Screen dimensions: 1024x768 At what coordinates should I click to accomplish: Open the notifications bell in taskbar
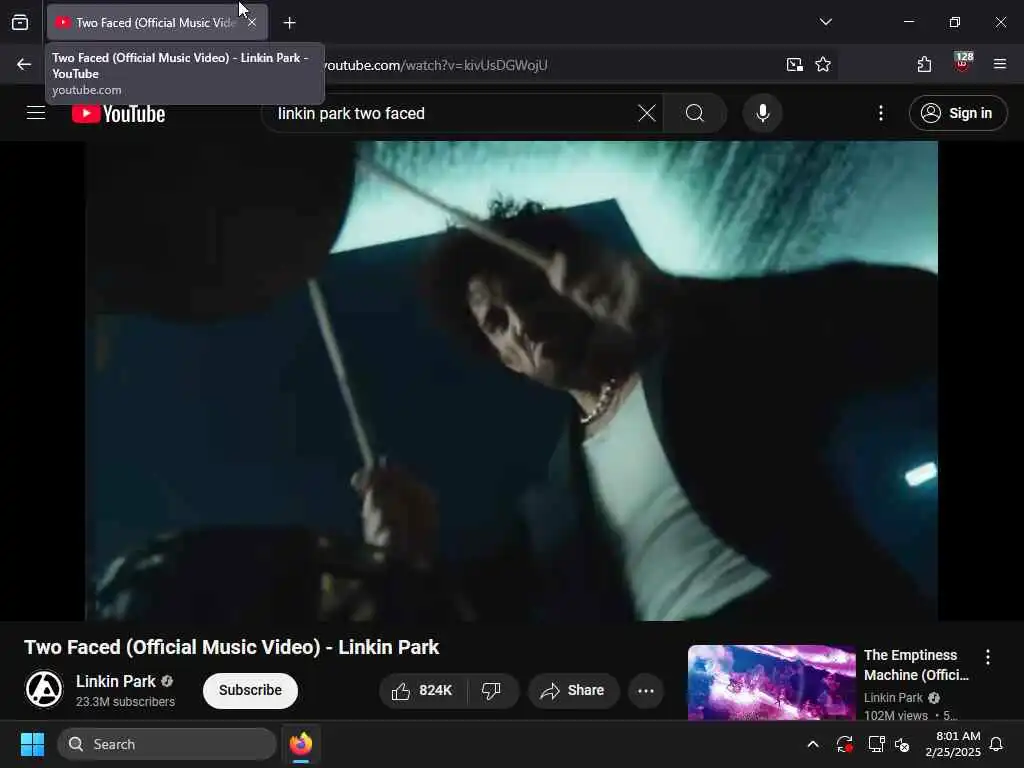pyautogui.click(x=996, y=744)
